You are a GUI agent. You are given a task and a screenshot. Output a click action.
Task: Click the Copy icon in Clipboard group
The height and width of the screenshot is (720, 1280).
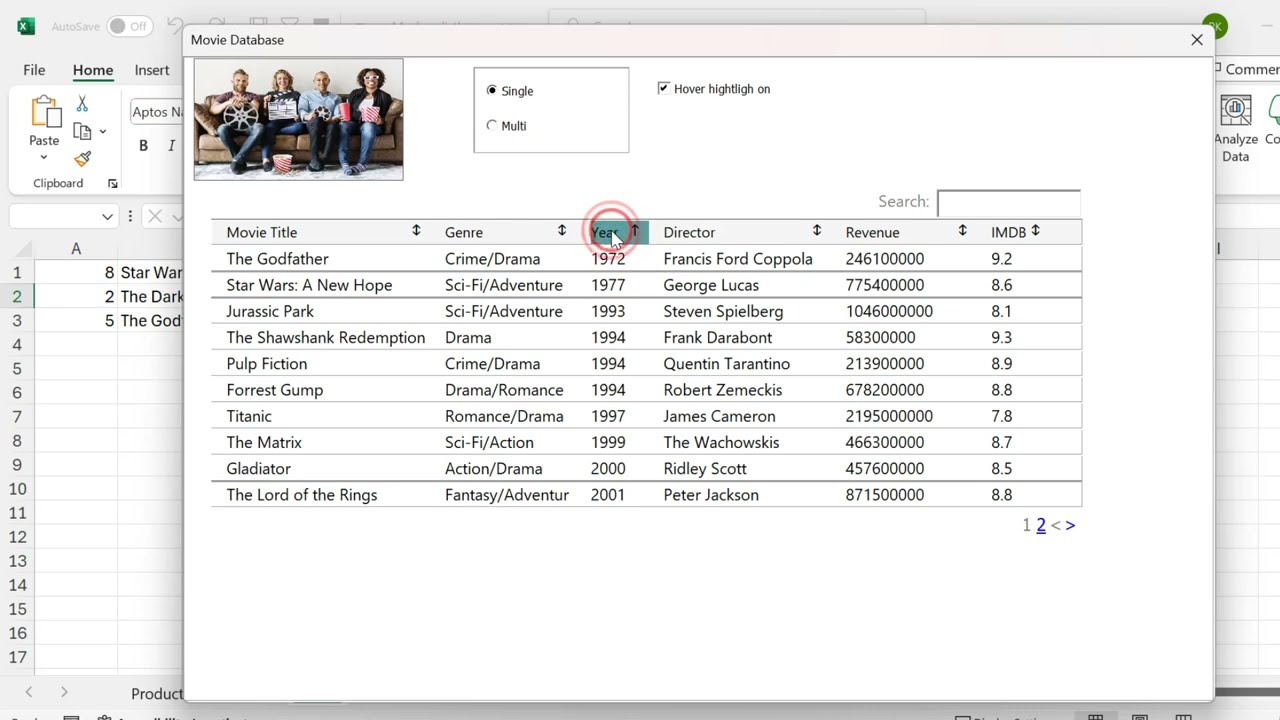pos(82,131)
